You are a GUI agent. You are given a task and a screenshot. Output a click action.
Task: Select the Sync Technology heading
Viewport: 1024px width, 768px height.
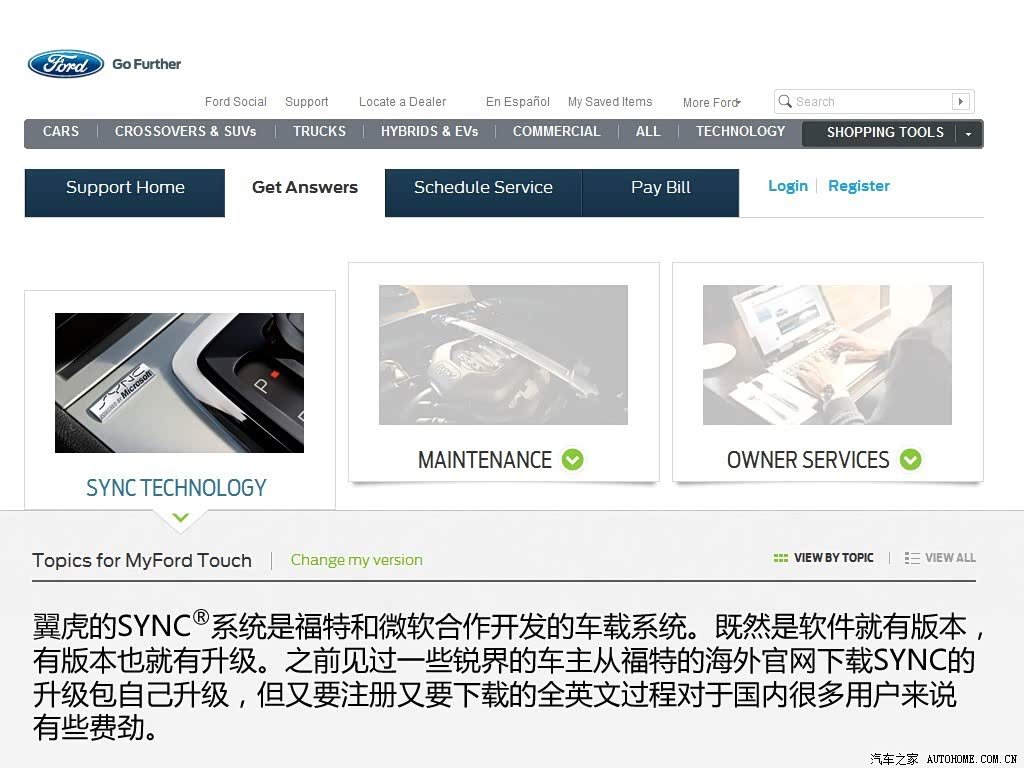pos(176,488)
